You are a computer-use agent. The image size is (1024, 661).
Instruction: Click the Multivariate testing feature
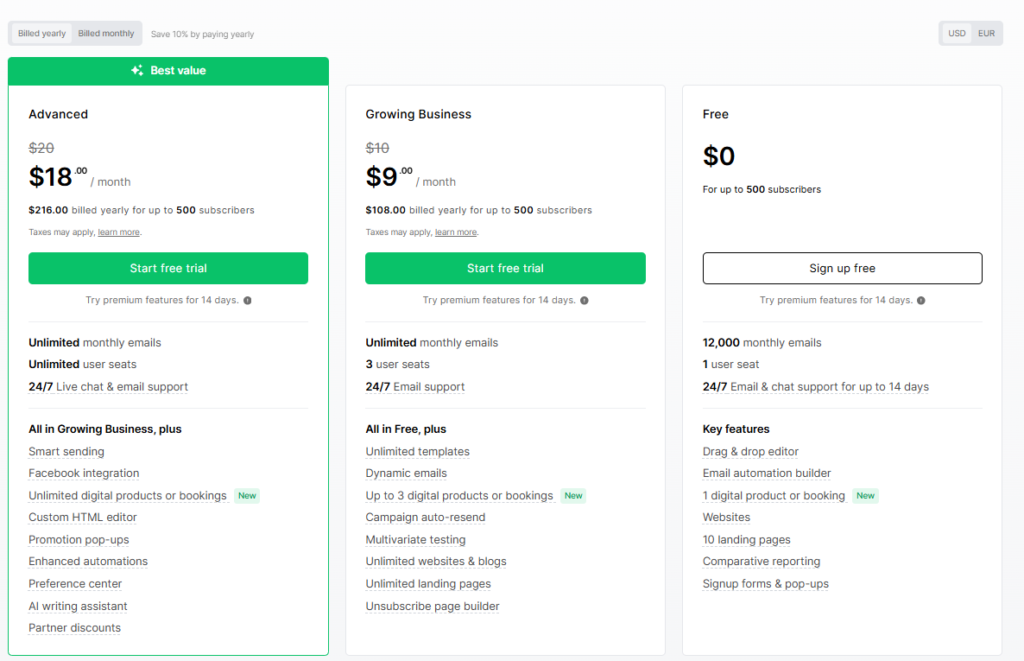pos(415,540)
